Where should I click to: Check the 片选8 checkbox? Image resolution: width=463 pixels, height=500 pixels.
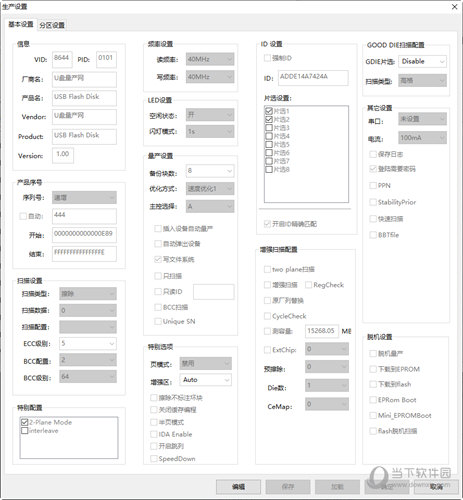coord(269,169)
